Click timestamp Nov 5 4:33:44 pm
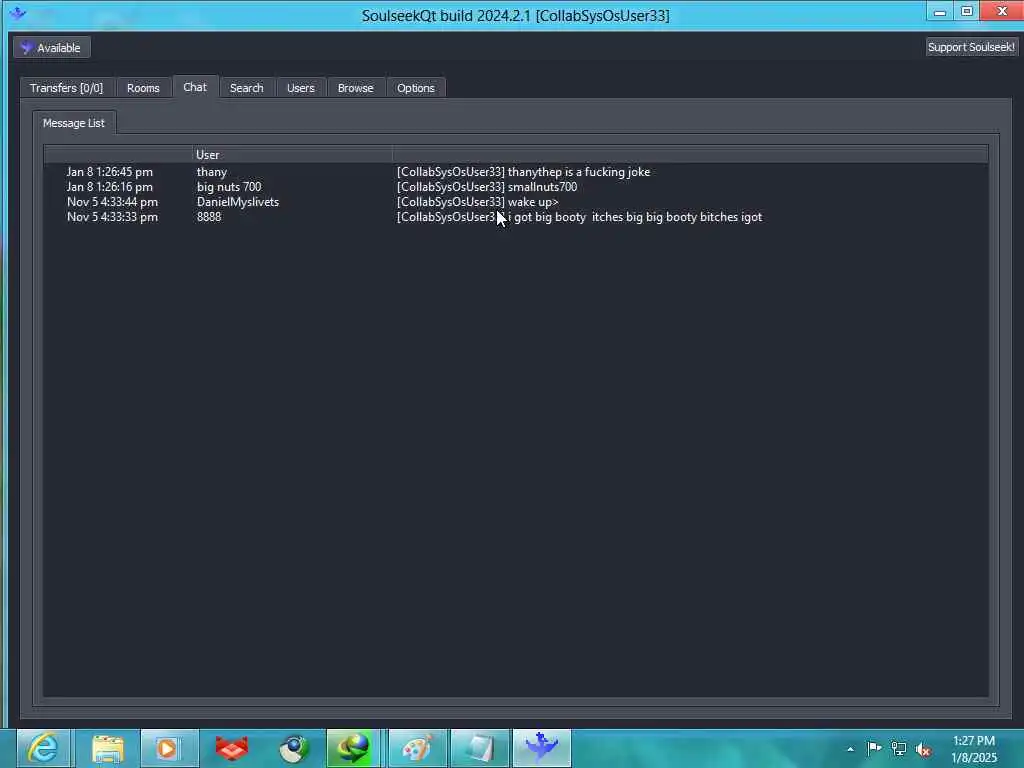 click(112, 202)
